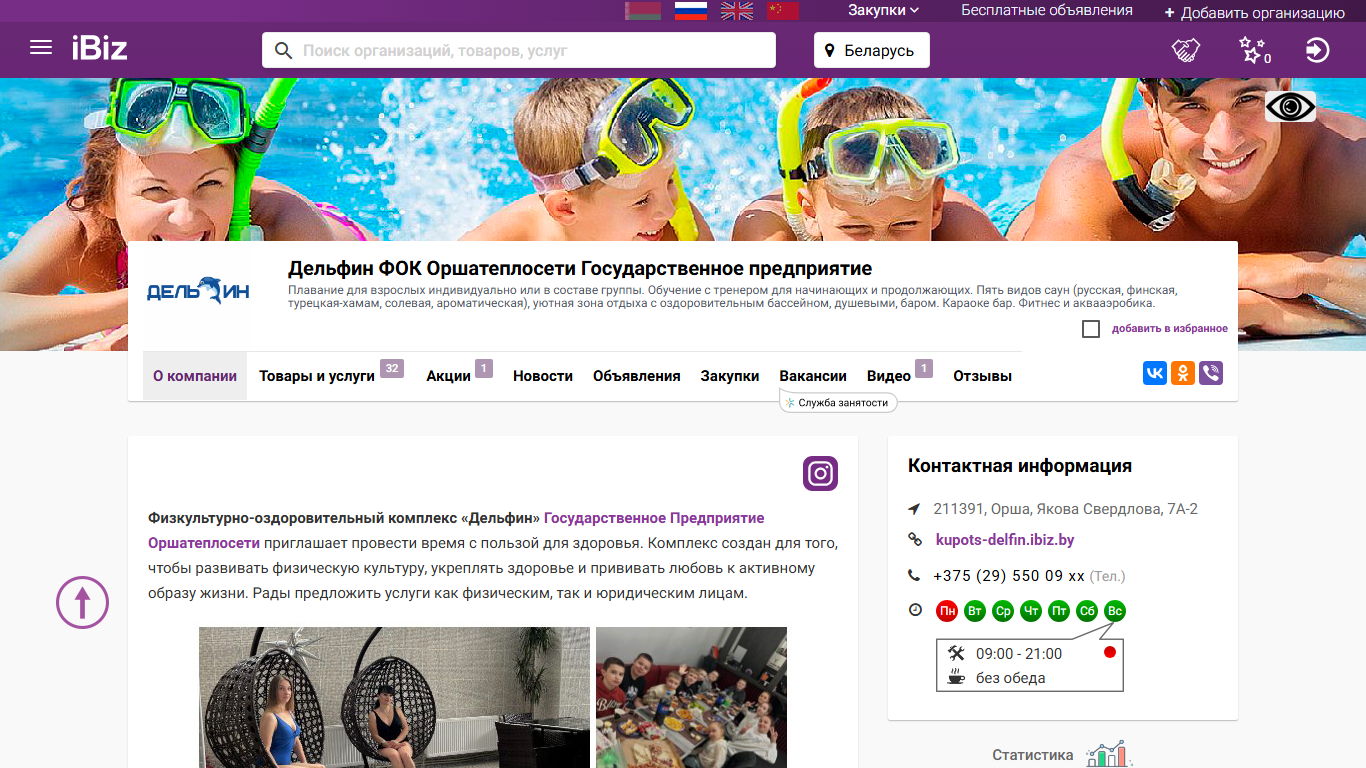
Task: Expand the Закупки dropdown
Action: (884, 10)
